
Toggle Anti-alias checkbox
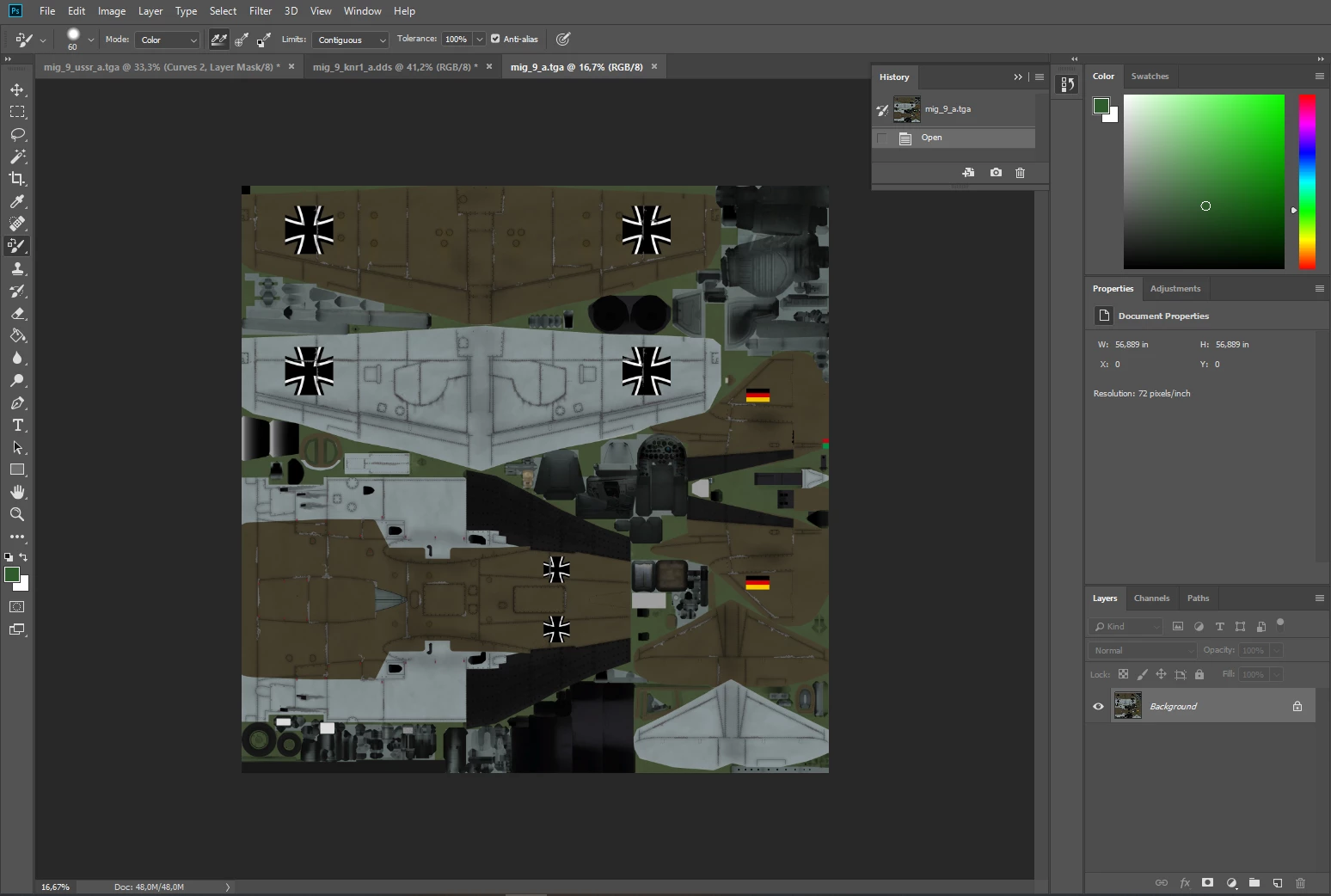495,39
